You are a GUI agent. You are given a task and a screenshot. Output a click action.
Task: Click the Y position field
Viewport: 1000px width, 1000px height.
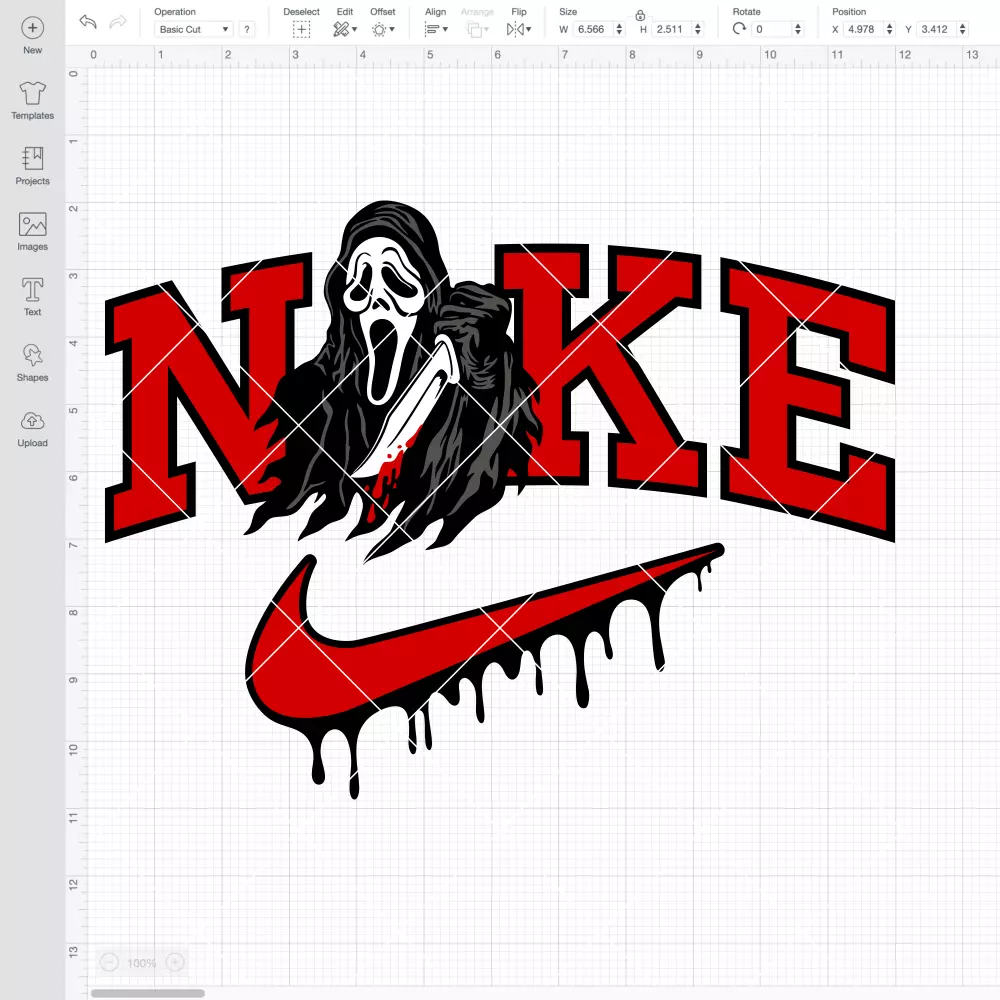click(937, 29)
